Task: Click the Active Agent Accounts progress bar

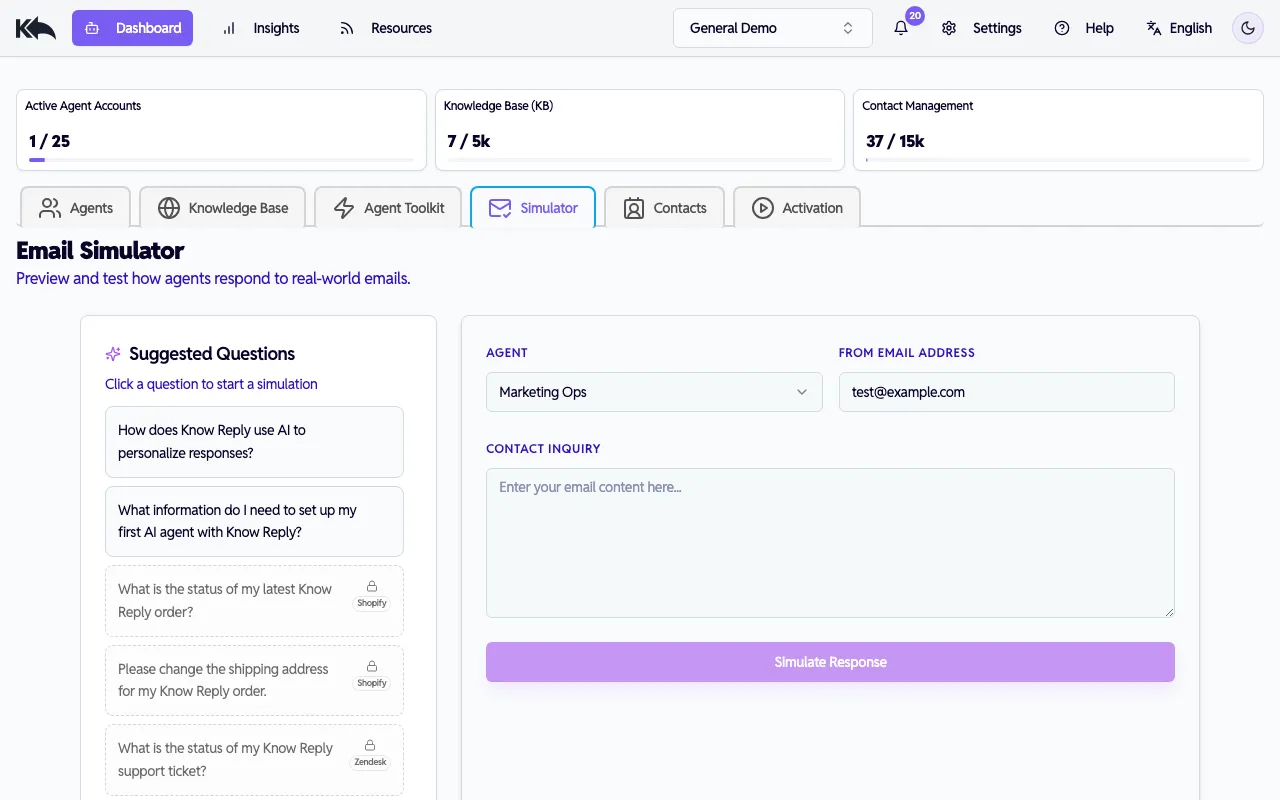Action: 221,160
